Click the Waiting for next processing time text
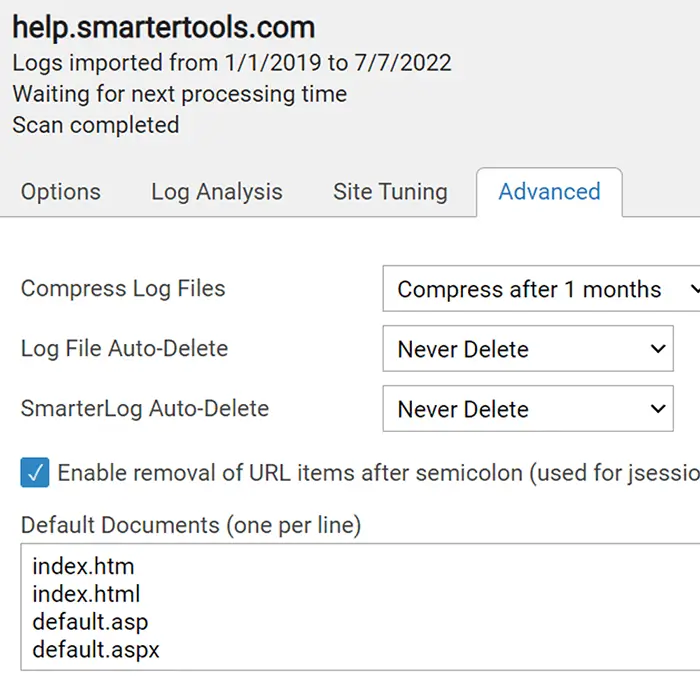 [x=179, y=94]
